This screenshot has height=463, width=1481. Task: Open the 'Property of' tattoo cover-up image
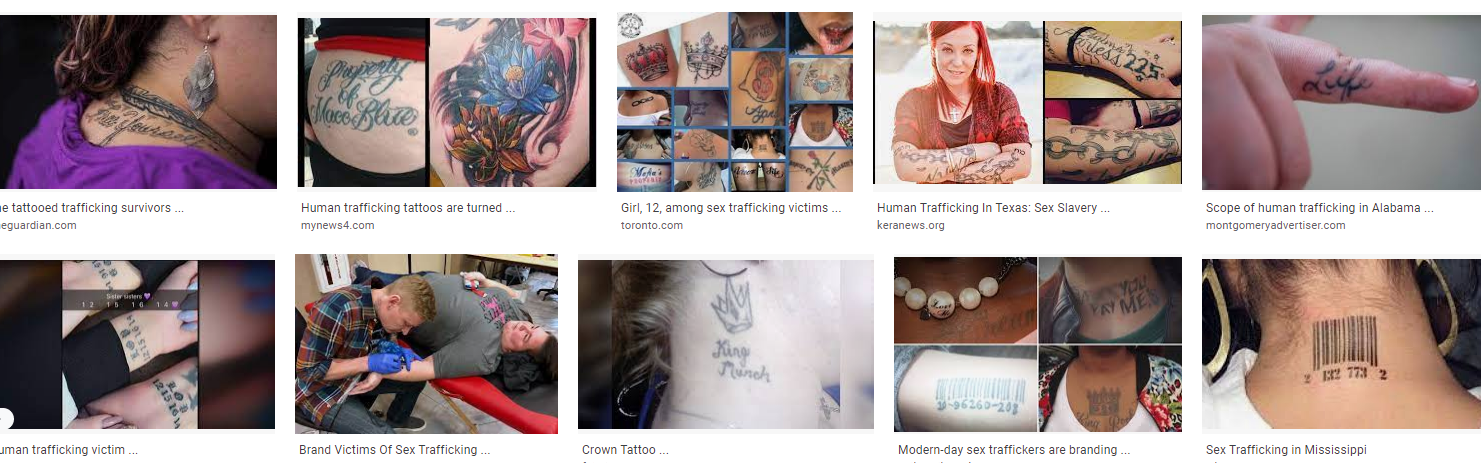coord(446,102)
